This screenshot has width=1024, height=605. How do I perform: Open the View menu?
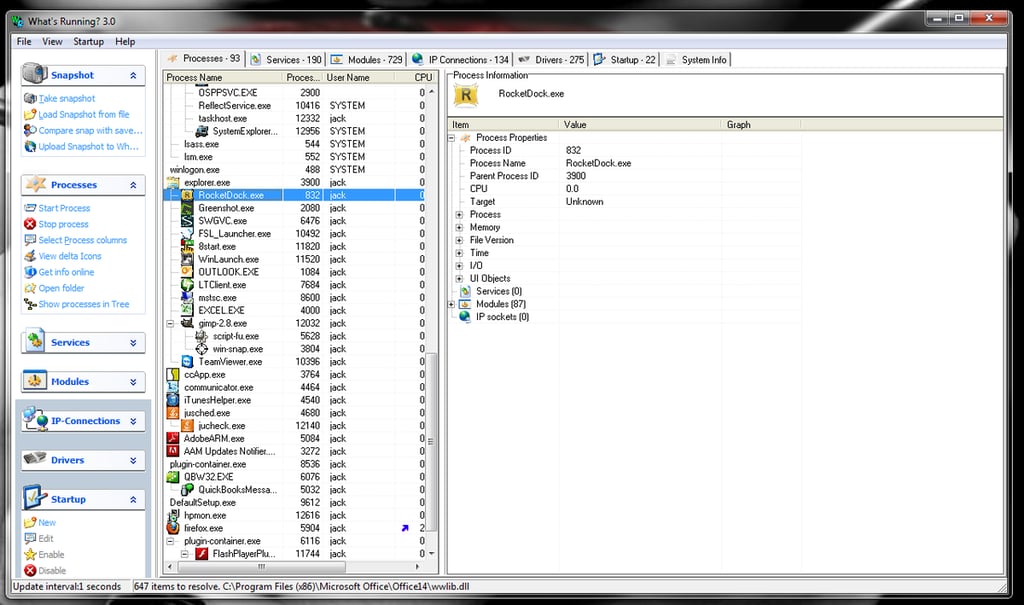tap(52, 41)
